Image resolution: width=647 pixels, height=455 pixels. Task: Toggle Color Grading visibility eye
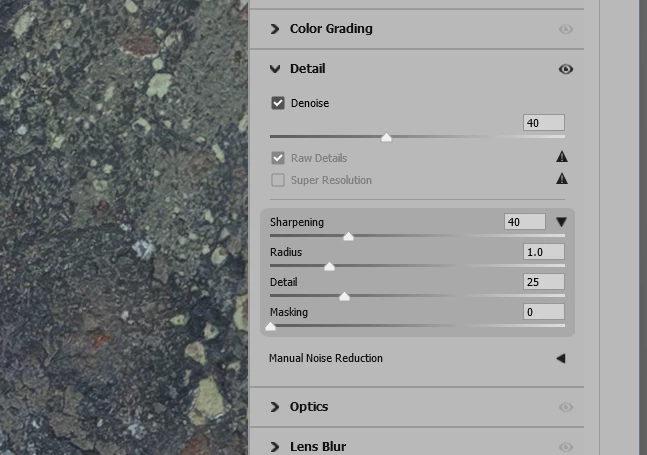point(566,29)
